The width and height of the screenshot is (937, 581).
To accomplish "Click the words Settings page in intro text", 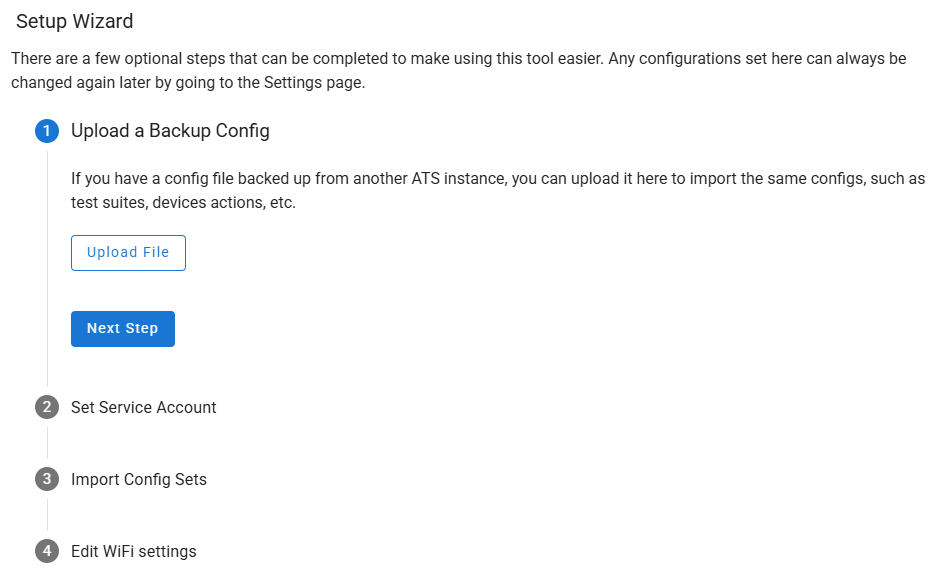I will coord(314,82).
